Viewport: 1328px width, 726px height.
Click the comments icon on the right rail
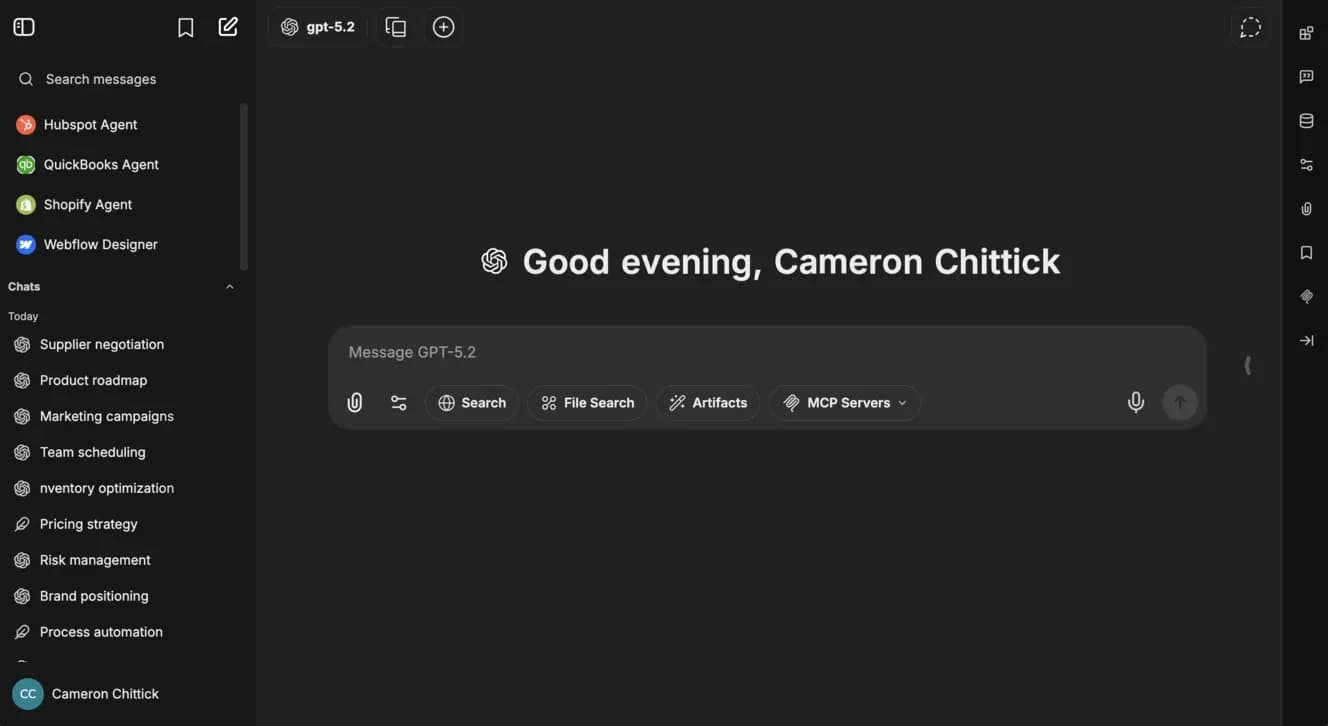pos(1305,75)
